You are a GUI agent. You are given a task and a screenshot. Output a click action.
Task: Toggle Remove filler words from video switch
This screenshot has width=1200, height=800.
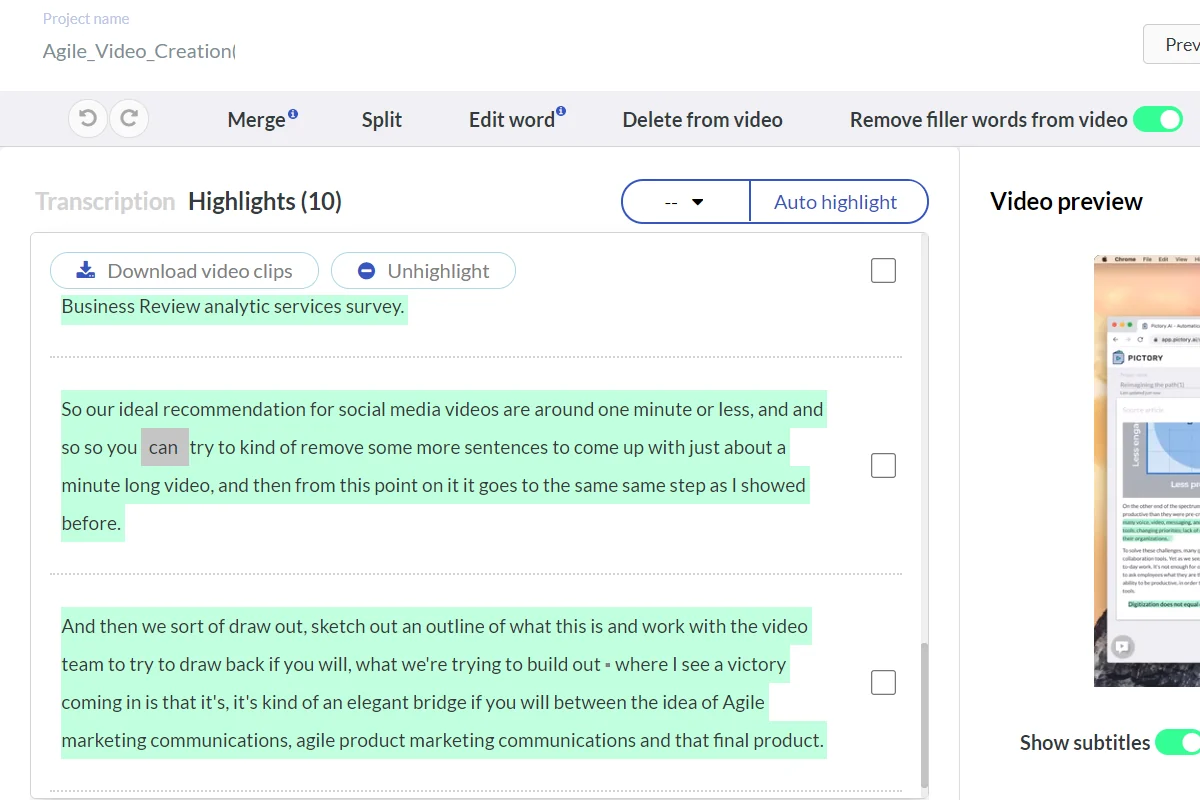pyautogui.click(x=1157, y=120)
